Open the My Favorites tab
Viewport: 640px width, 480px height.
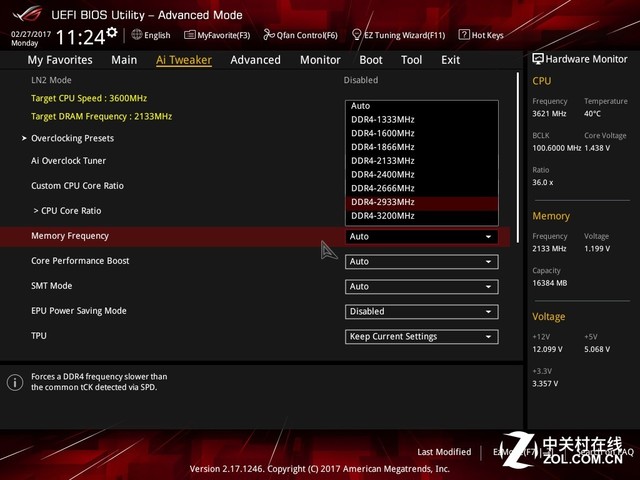point(60,60)
